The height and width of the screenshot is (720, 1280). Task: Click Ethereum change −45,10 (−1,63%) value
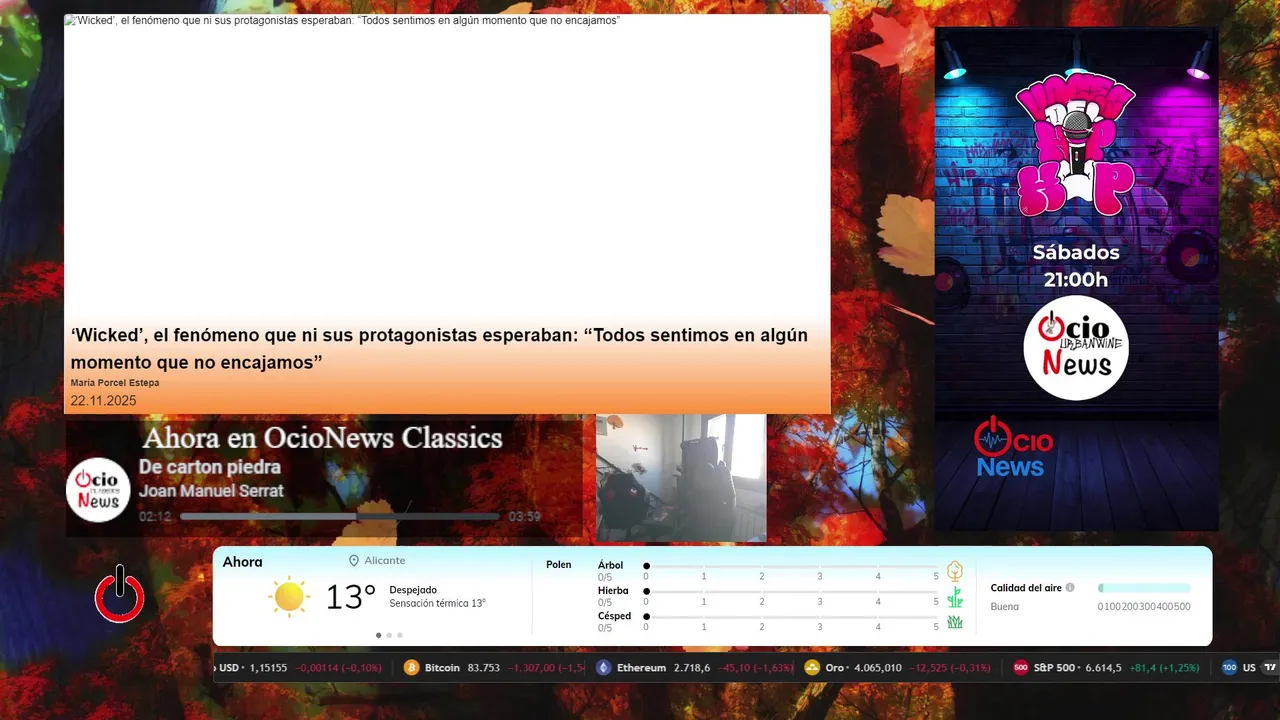pyautogui.click(x=756, y=668)
